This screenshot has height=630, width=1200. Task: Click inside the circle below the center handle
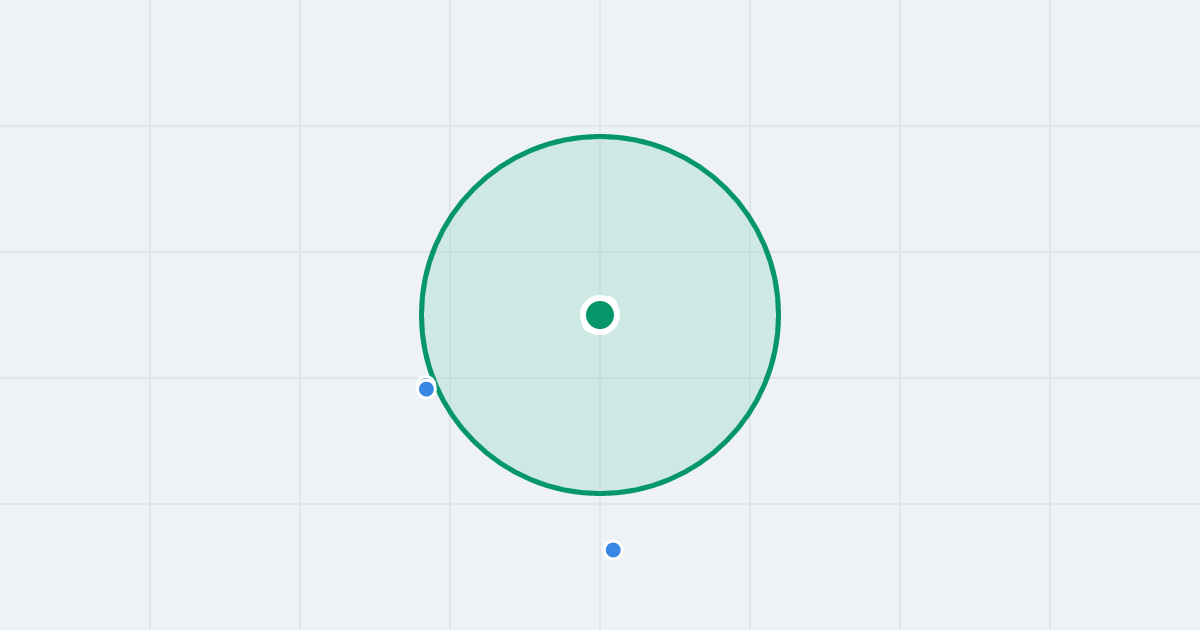(x=600, y=405)
